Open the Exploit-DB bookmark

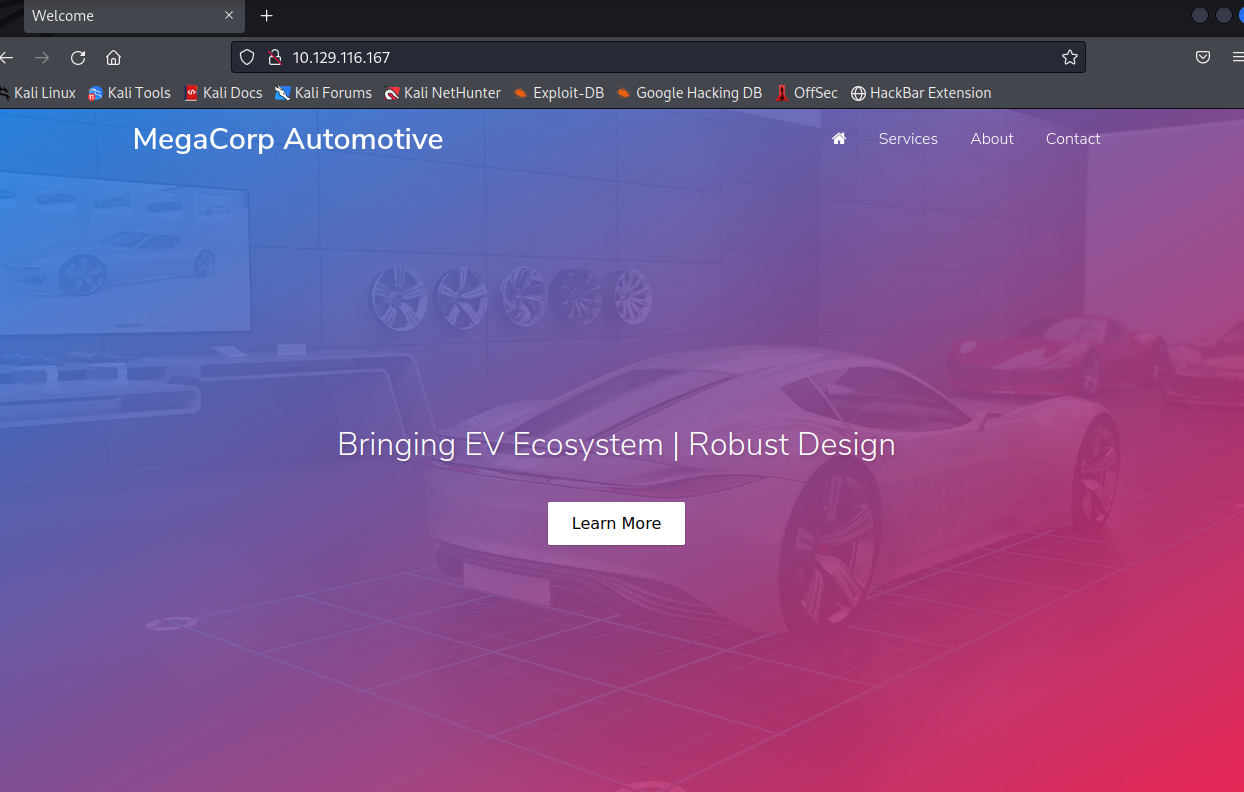point(559,93)
